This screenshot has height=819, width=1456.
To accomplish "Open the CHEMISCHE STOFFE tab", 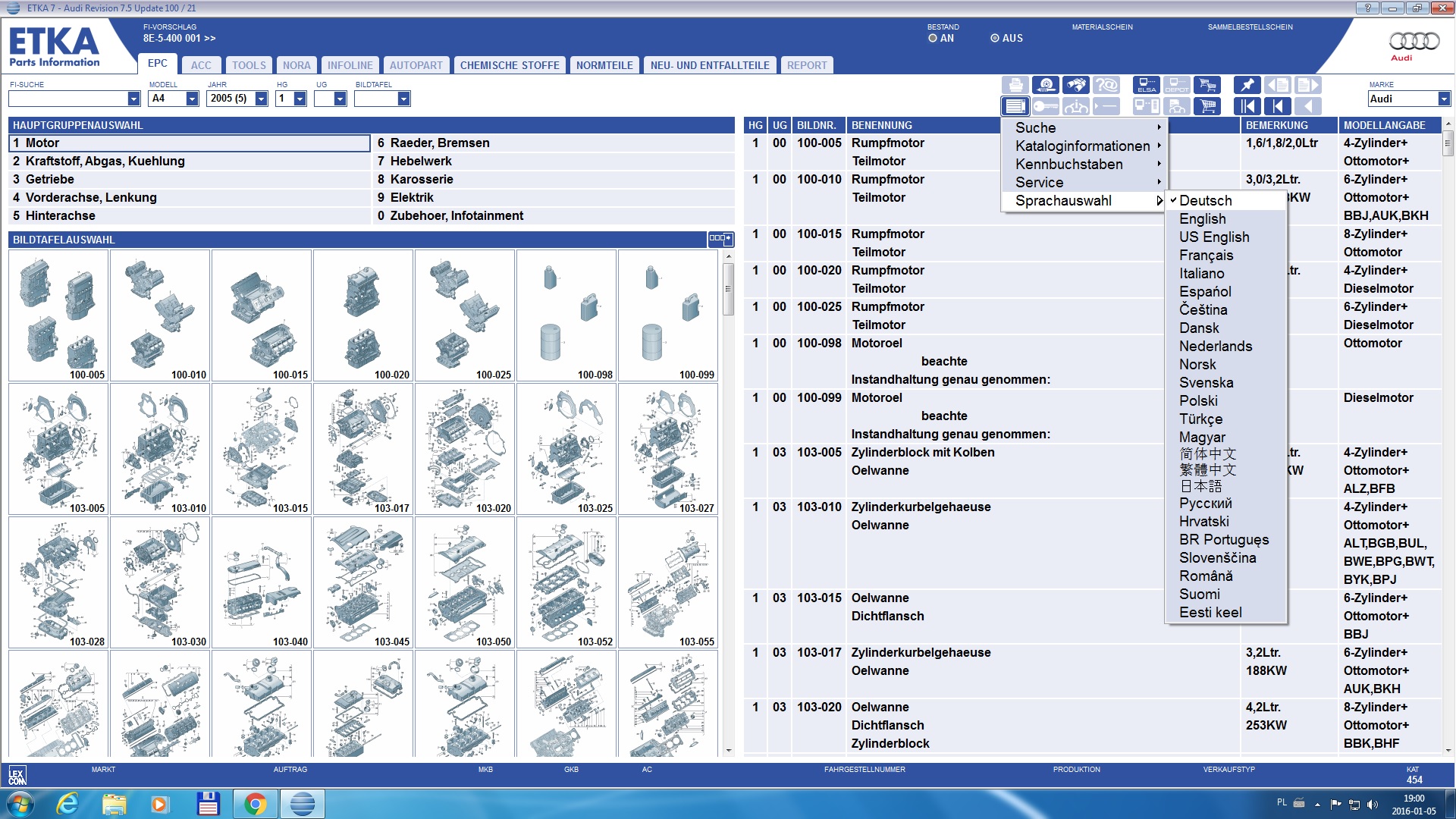I will [x=510, y=65].
